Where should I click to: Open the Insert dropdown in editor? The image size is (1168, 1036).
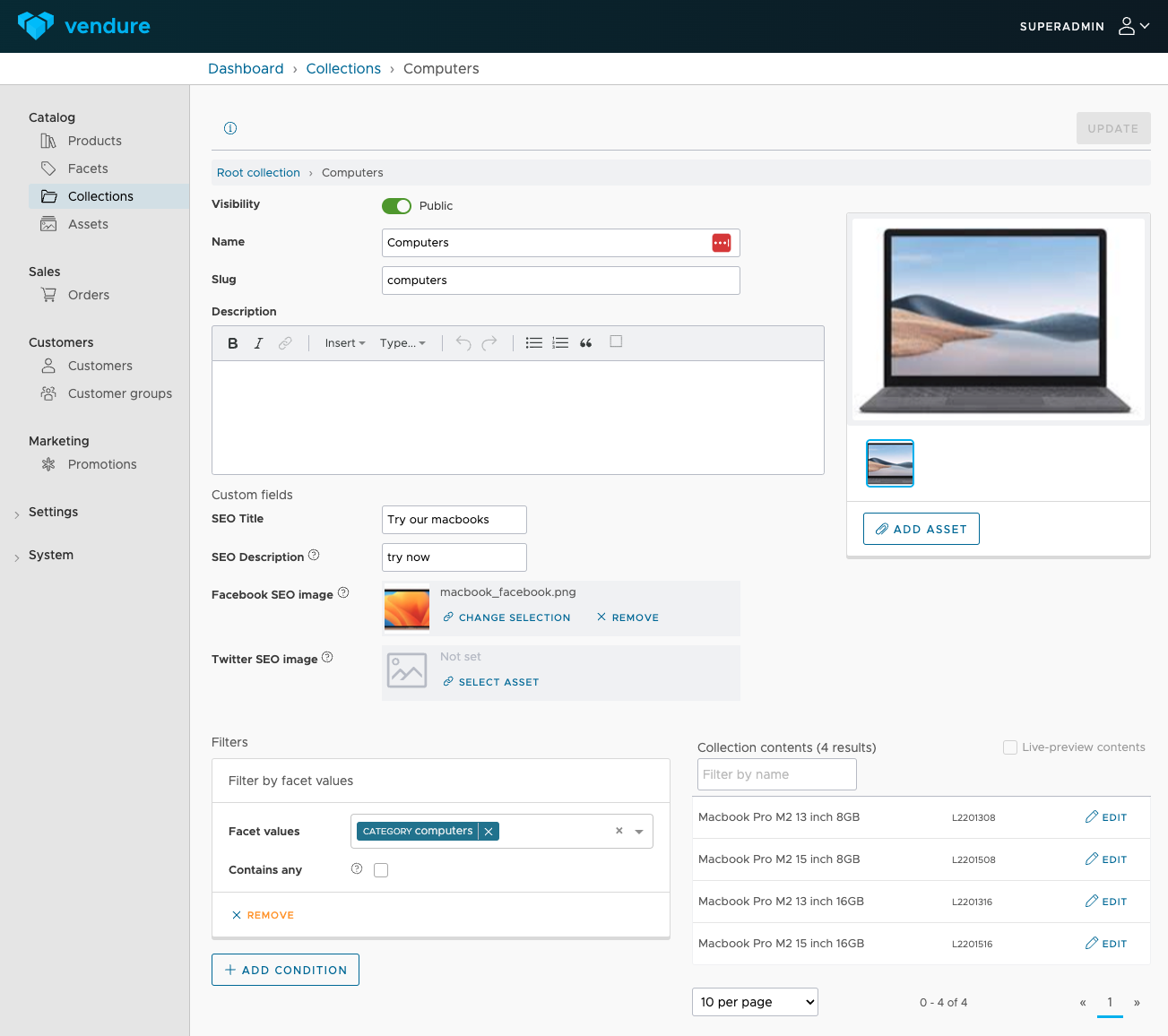[345, 343]
